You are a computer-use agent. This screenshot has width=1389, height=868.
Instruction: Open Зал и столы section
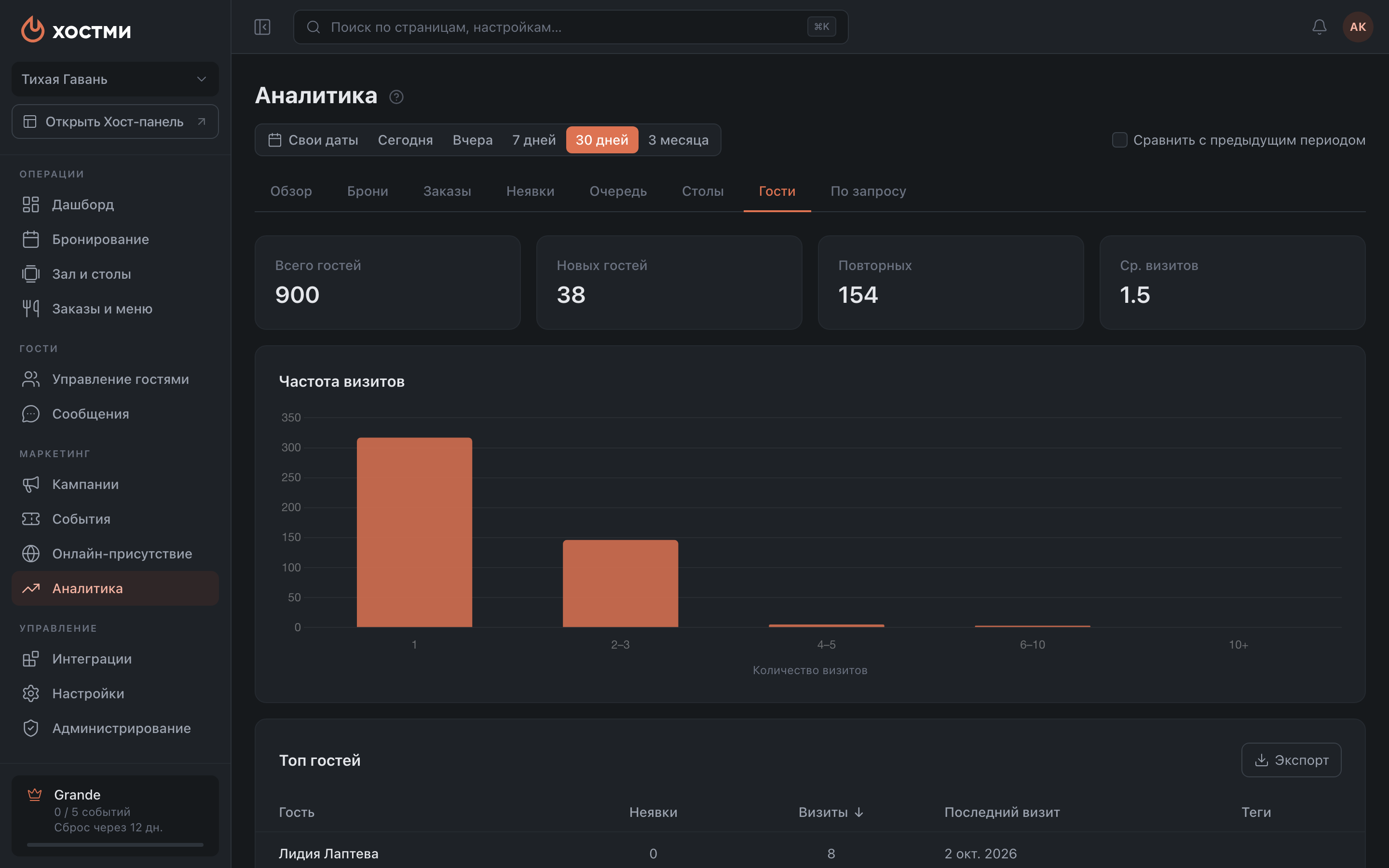click(x=115, y=274)
